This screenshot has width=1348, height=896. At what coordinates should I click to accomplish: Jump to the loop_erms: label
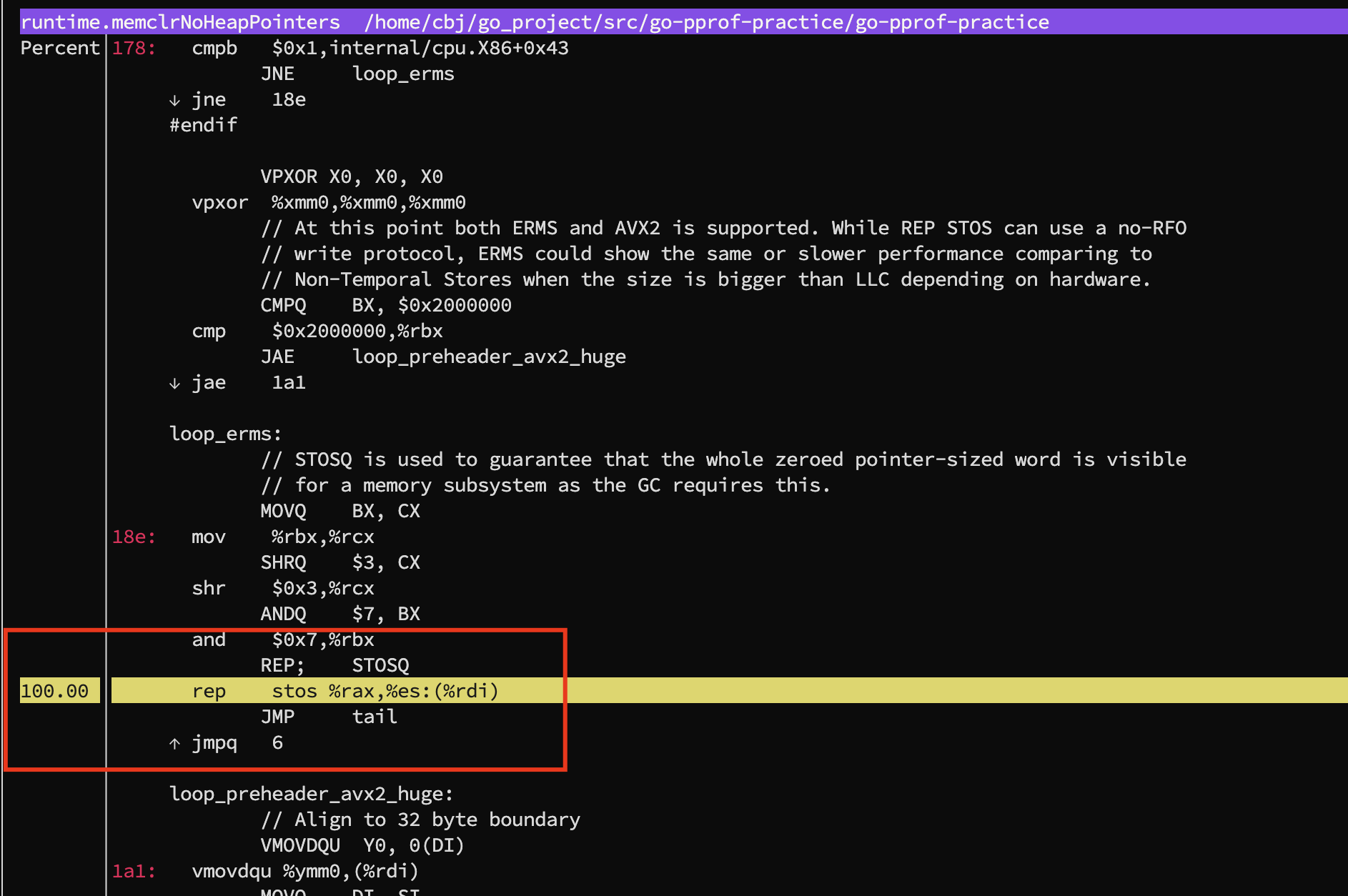tap(225, 434)
